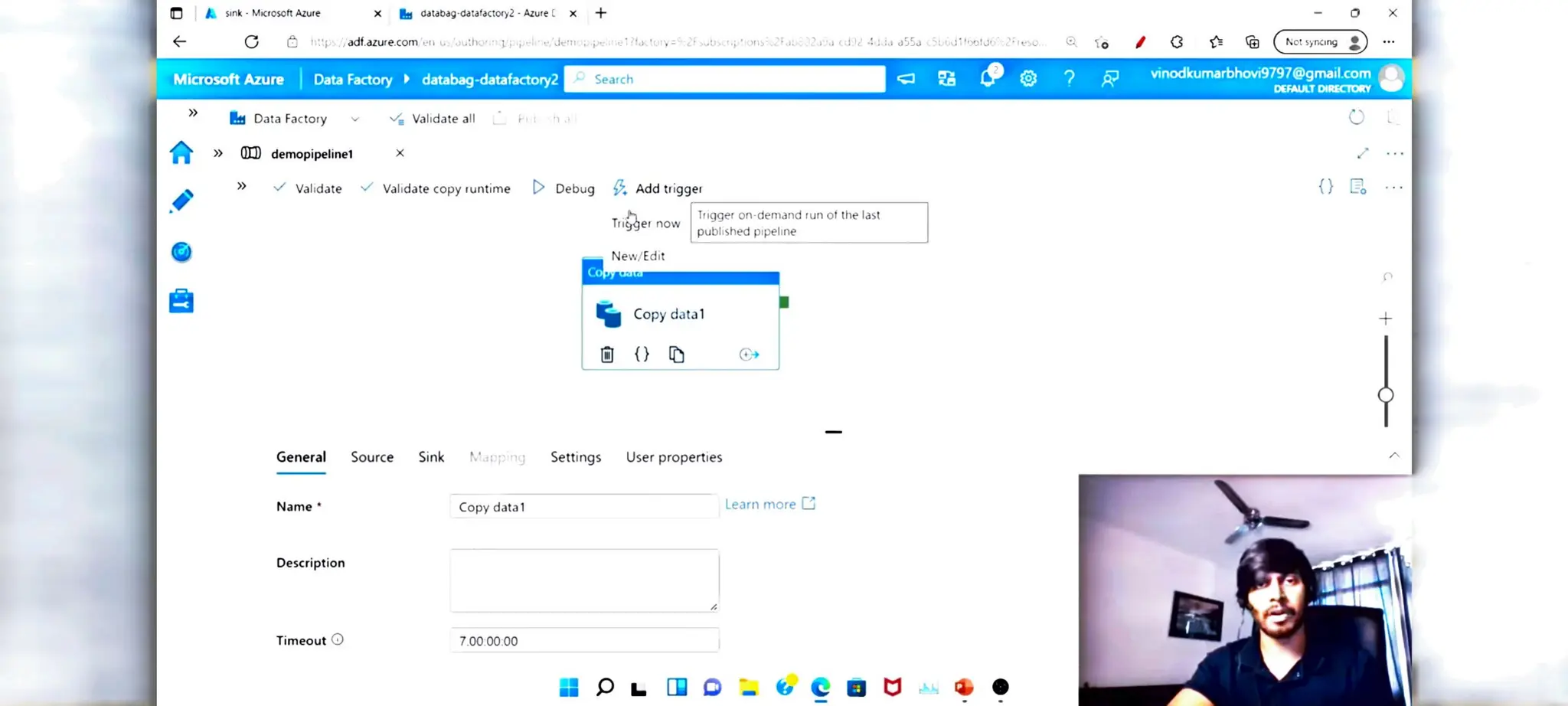Select the Copy data1 activity node
The width and height of the screenshot is (1568, 706).
click(x=681, y=314)
